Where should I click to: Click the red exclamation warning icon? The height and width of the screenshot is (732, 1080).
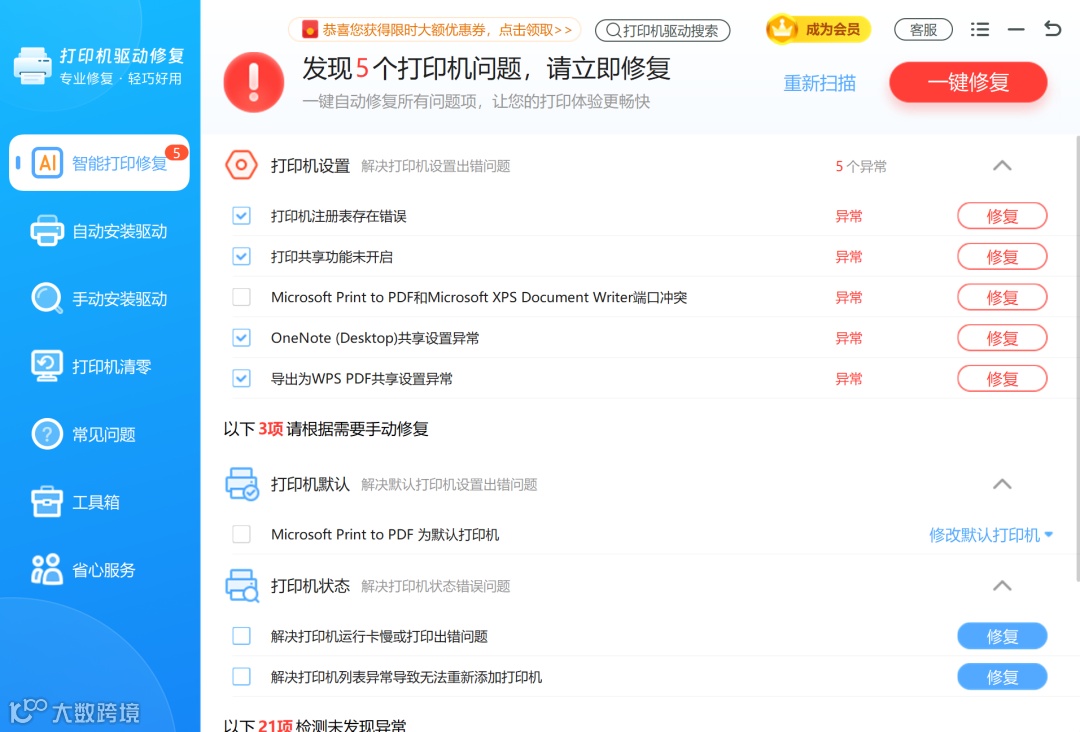(x=253, y=82)
